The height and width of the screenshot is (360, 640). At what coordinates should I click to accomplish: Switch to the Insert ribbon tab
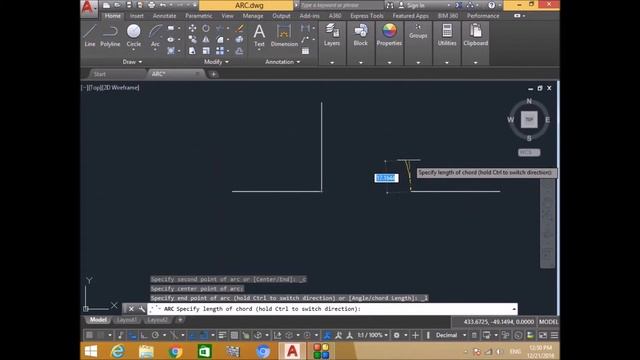tap(137, 16)
